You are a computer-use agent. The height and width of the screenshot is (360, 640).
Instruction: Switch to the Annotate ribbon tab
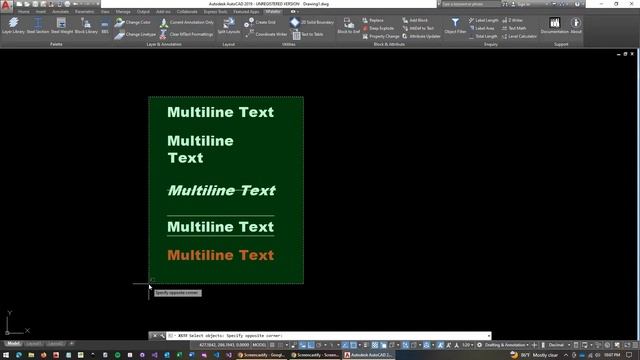pyautogui.click(x=60, y=12)
